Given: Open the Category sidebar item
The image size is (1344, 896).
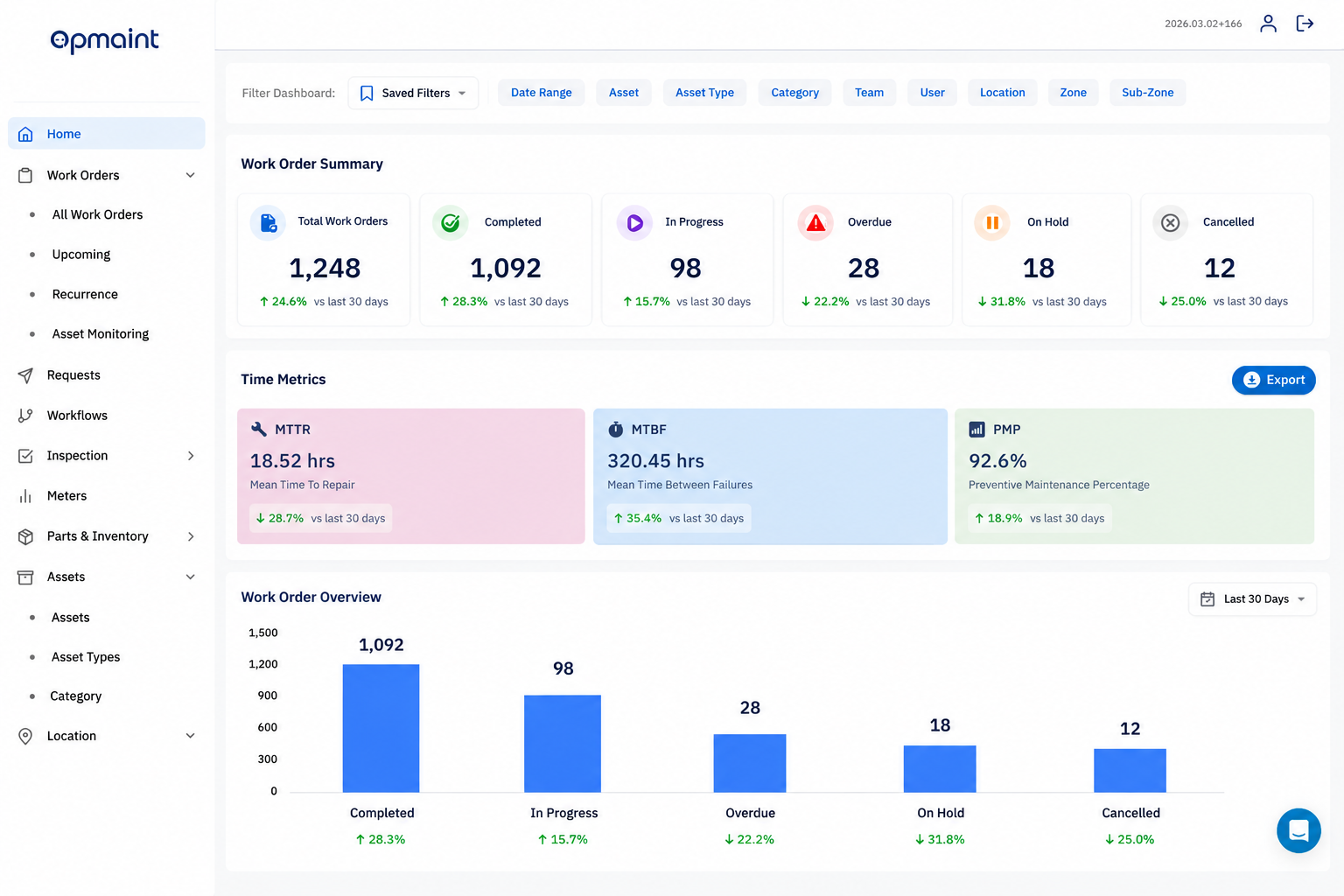Looking at the screenshot, I should click(76, 696).
